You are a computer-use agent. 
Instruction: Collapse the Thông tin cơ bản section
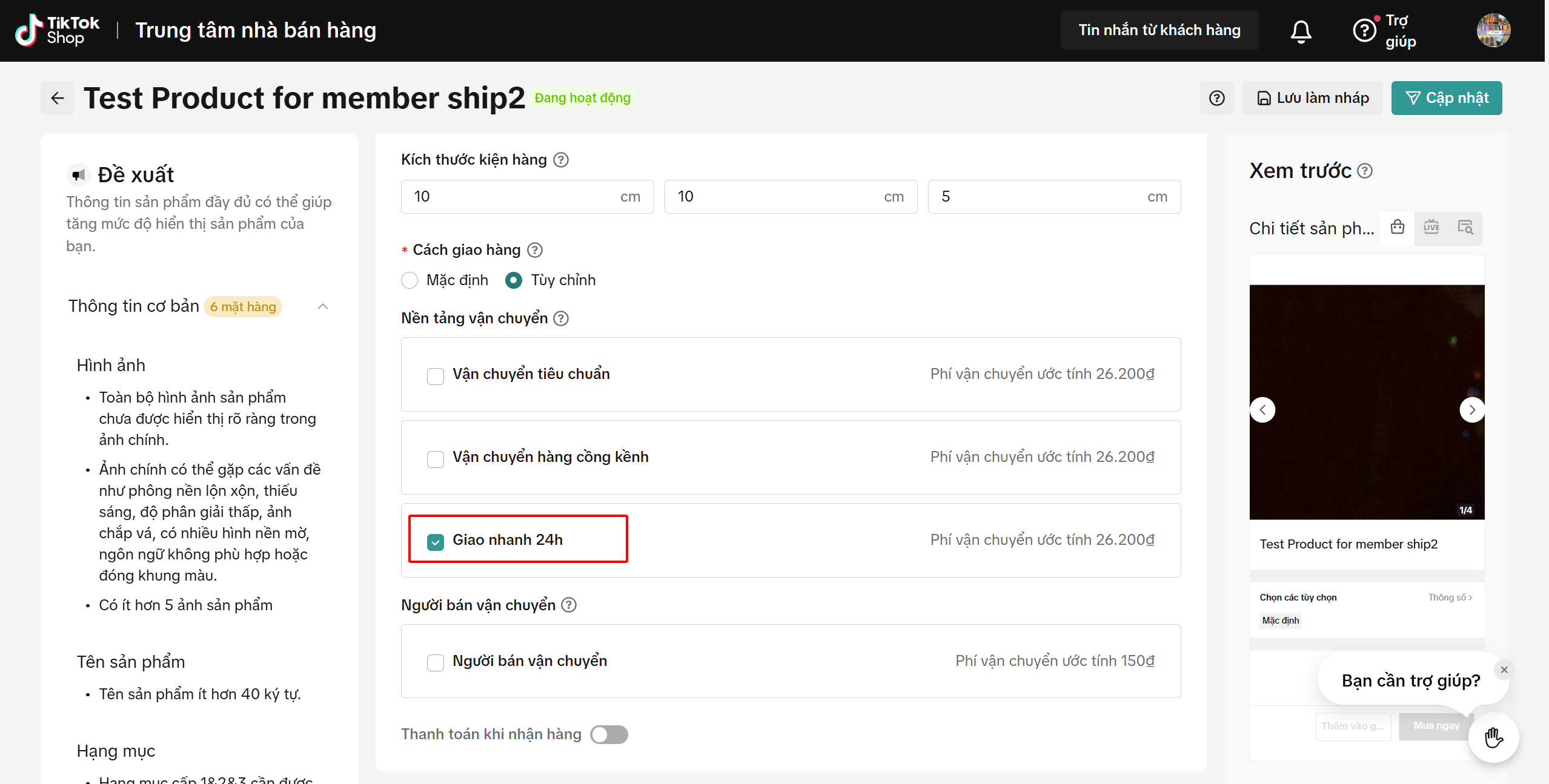pos(323,306)
